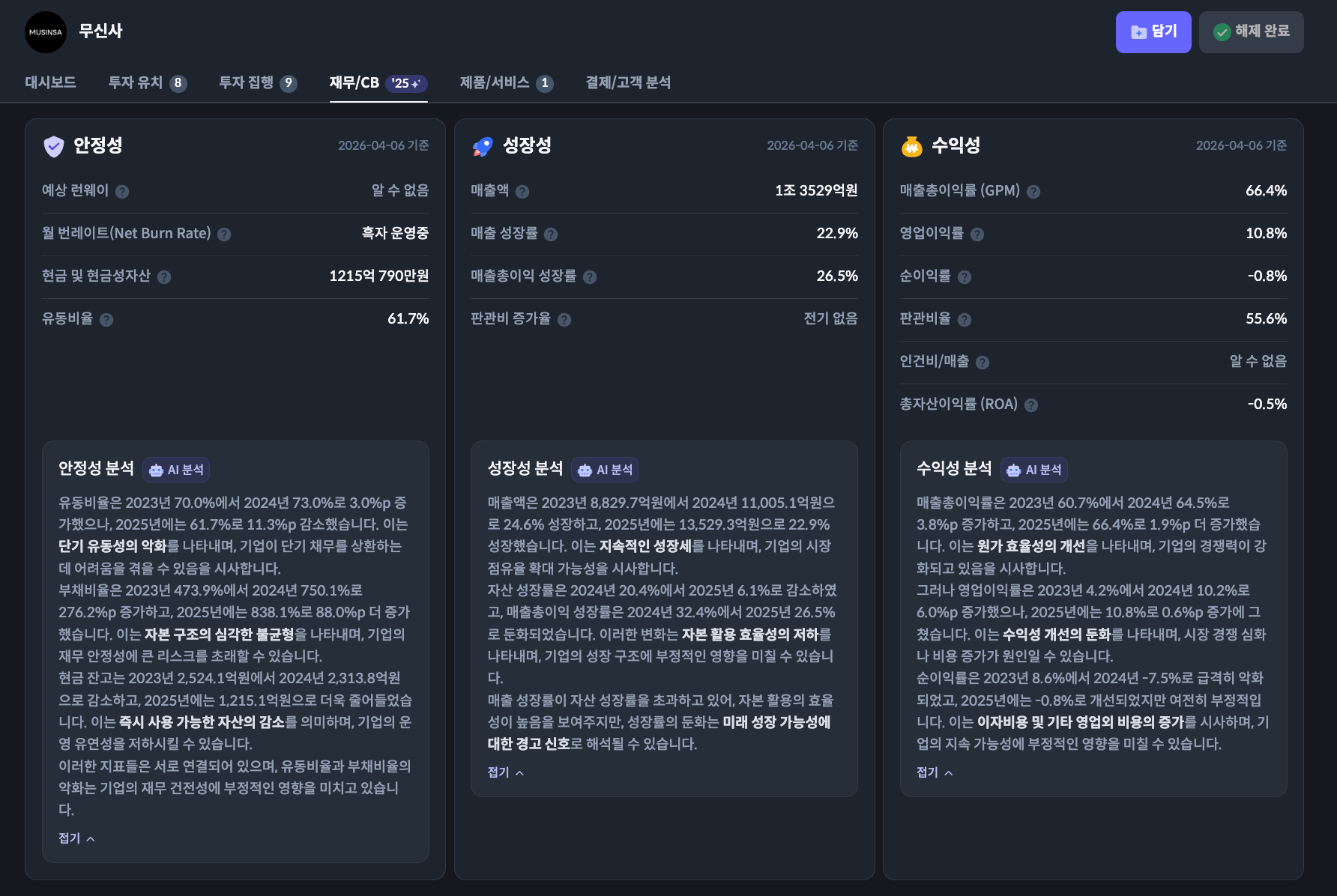Go to 결제/고객 분석 tab
The height and width of the screenshot is (896, 1337).
click(x=628, y=82)
